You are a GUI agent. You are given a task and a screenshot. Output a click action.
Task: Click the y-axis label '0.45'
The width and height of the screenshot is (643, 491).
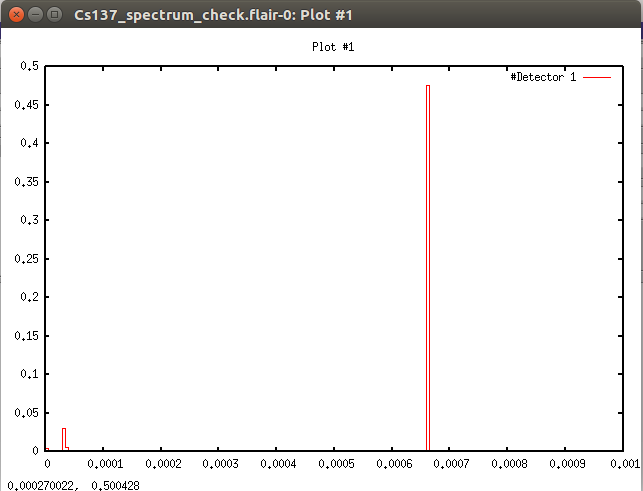coord(26,105)
